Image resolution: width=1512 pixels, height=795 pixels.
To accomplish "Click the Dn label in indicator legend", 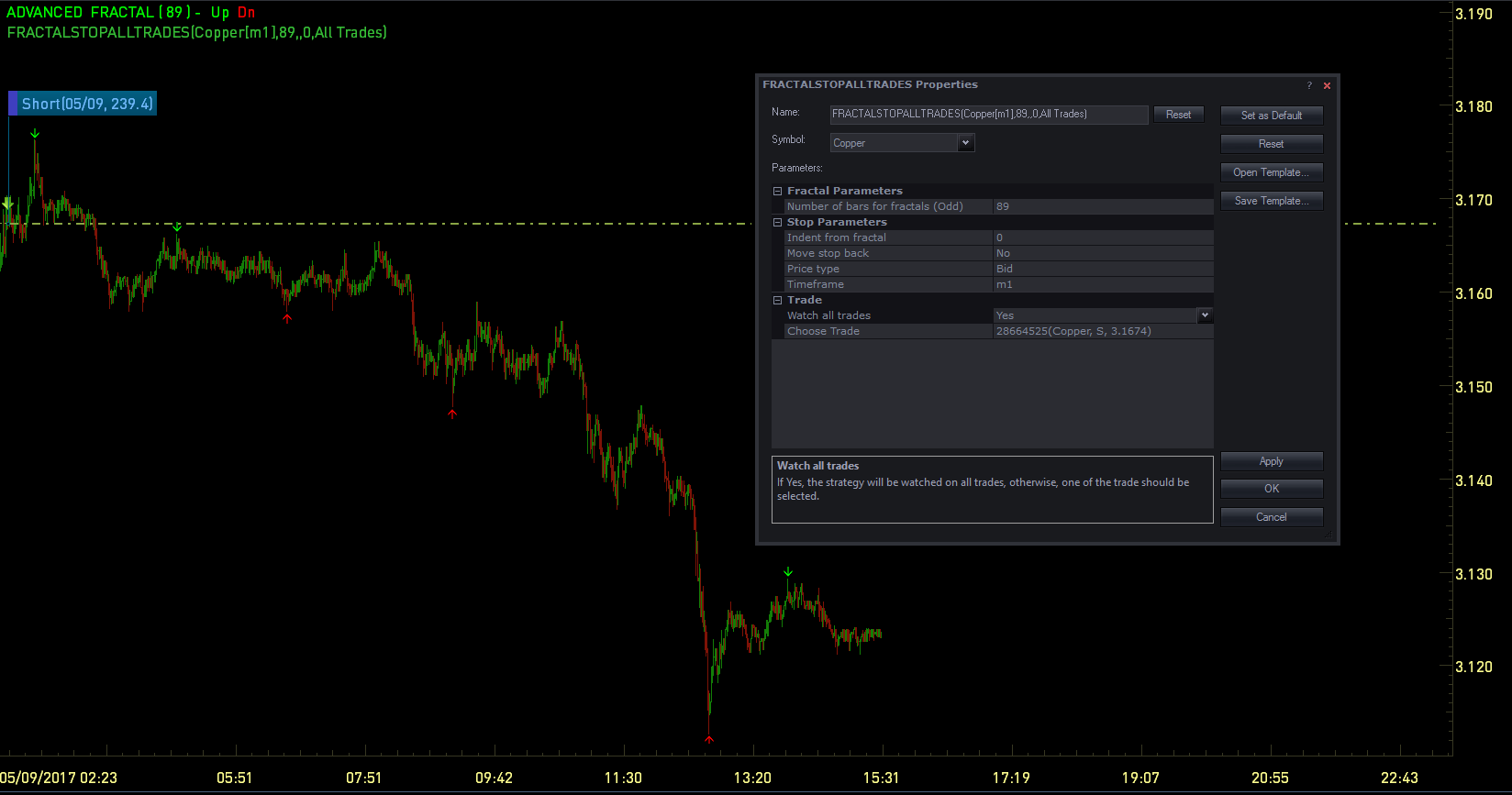I will 246,12.
